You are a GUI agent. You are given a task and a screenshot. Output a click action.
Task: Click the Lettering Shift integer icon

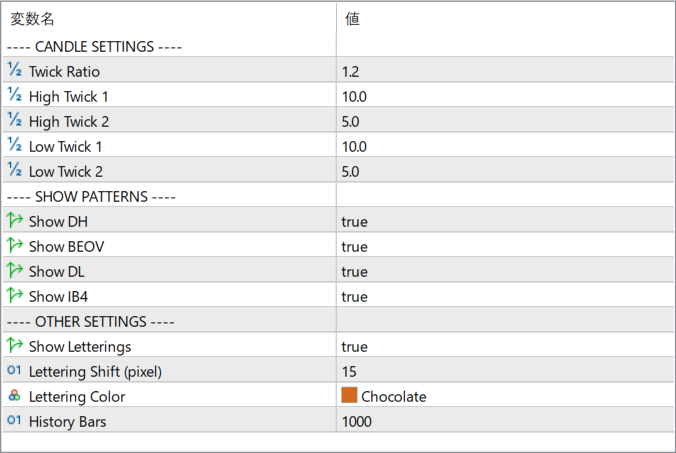[x=14, y=371]
